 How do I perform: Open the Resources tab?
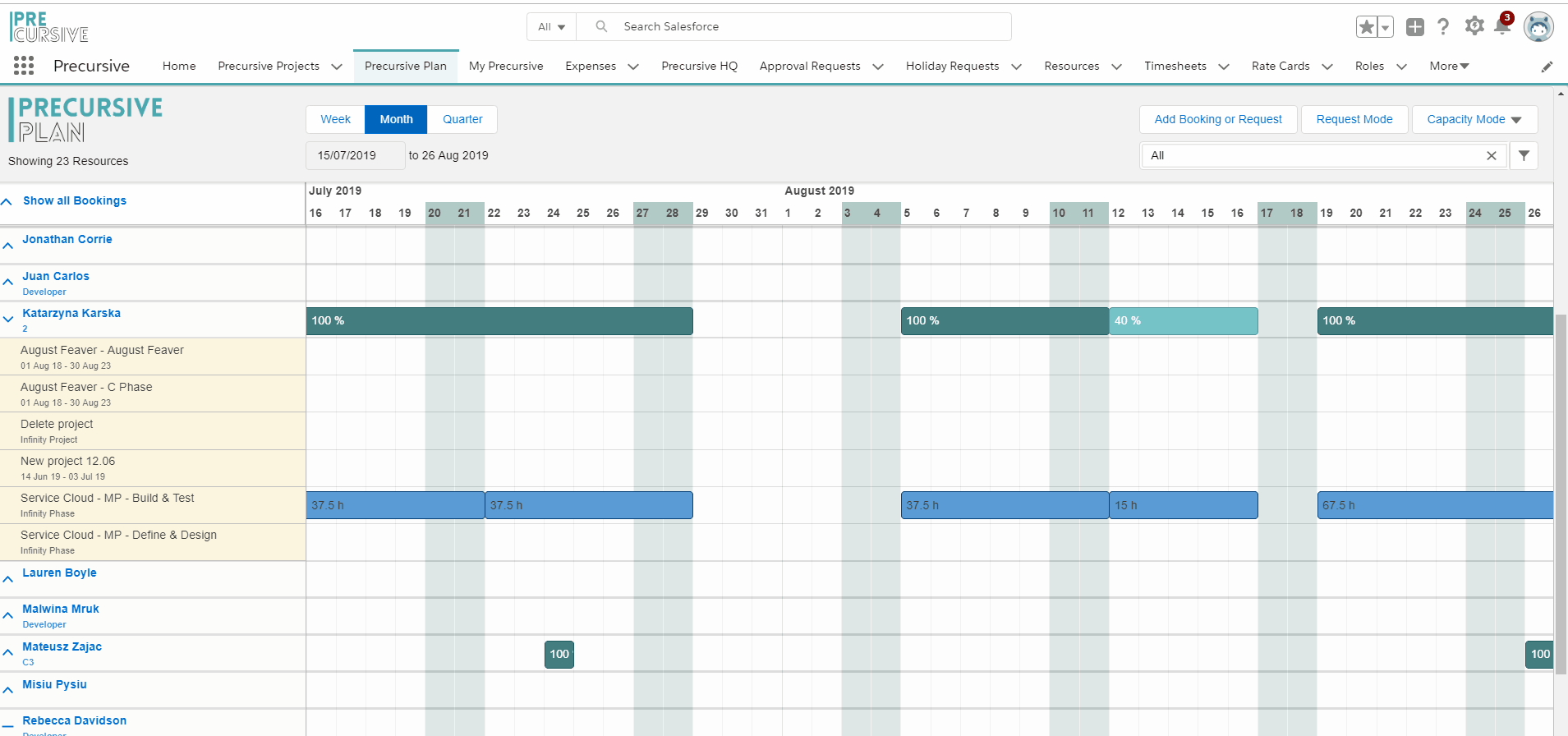point(1072,66)
